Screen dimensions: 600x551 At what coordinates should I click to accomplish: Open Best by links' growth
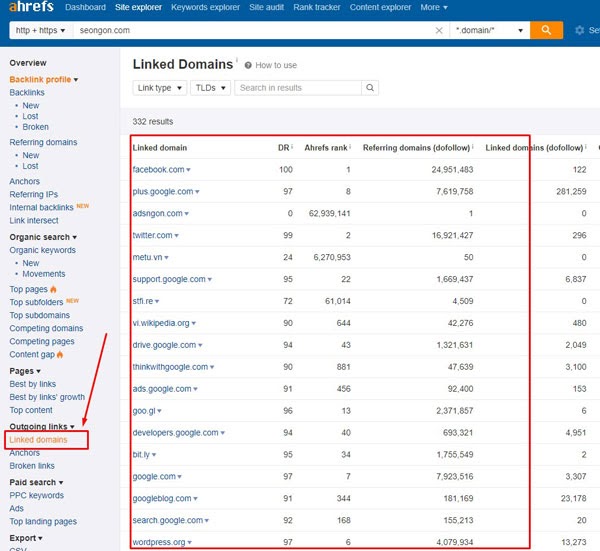pyautogui.click(x=47, y=397)
